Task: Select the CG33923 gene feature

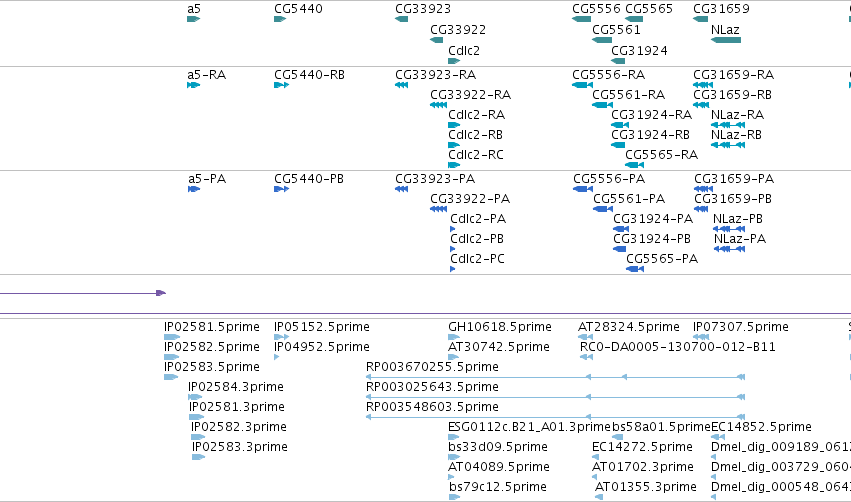Action: click(402, 19)
